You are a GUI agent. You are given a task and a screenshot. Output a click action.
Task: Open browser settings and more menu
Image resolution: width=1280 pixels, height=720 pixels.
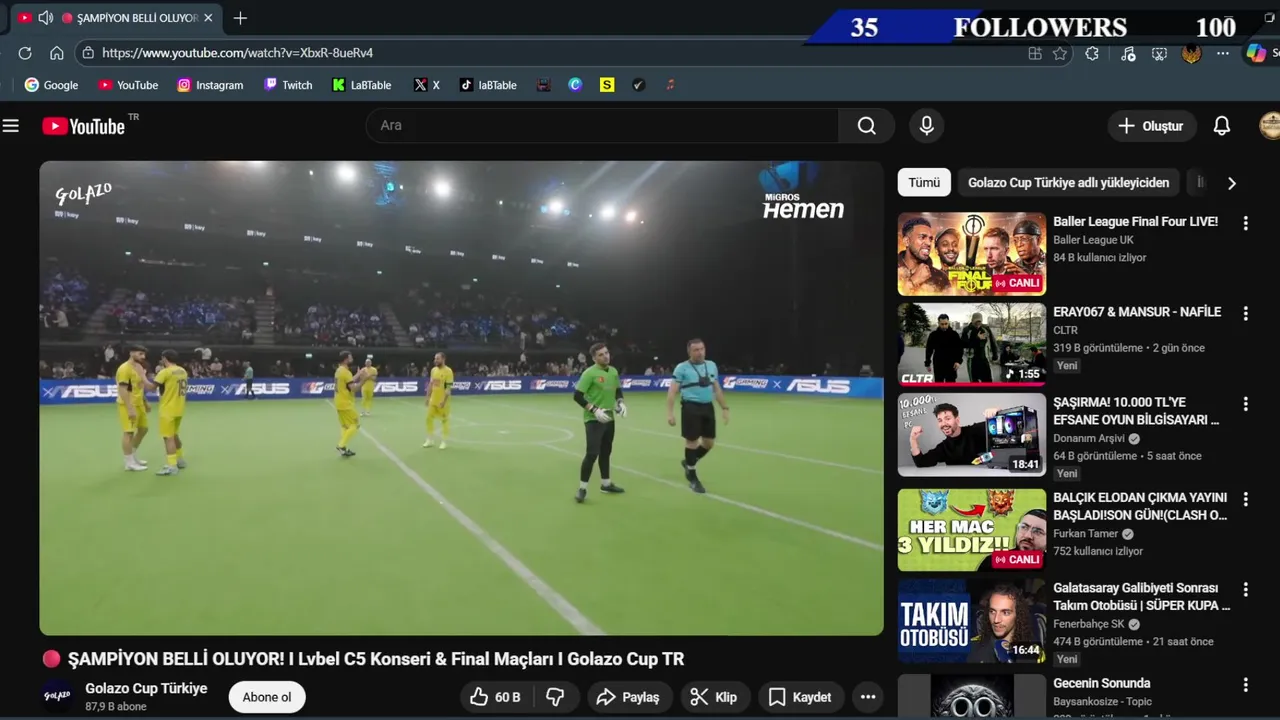click(1223, 54)
